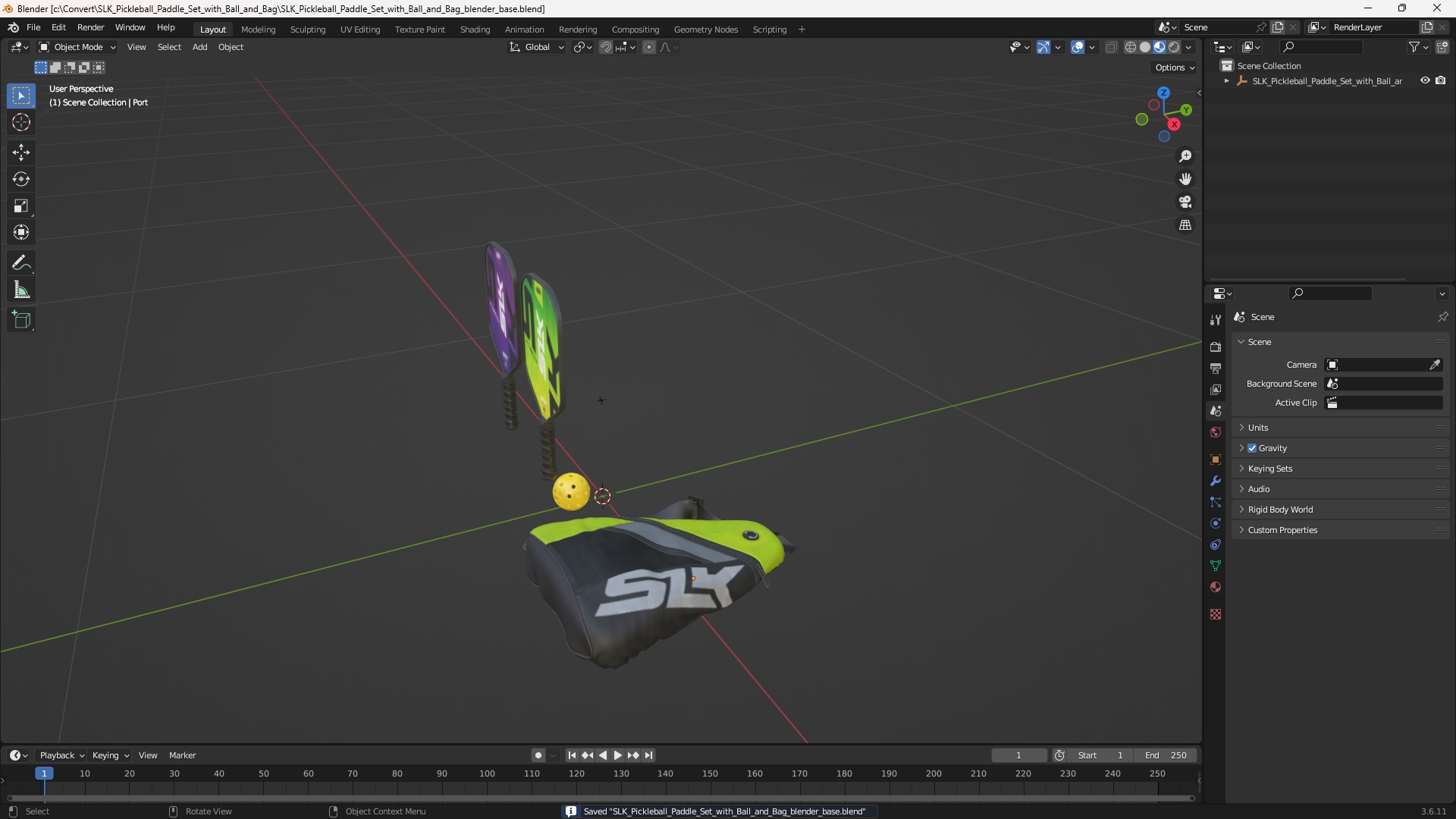Click the current frame number field
This screenshot has width=1456, height=819.
click(1018, 755)
